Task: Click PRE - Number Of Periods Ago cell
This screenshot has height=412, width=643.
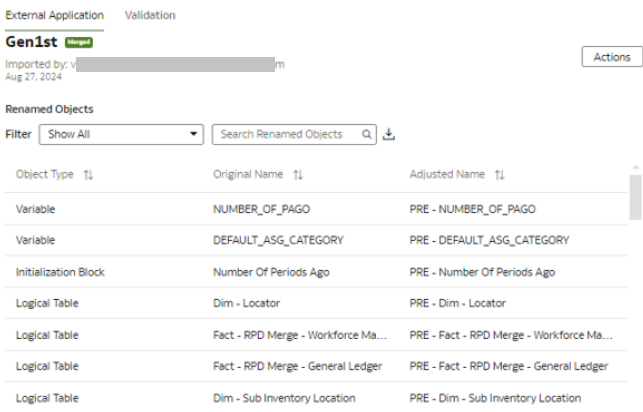Action: pos(482,272)
